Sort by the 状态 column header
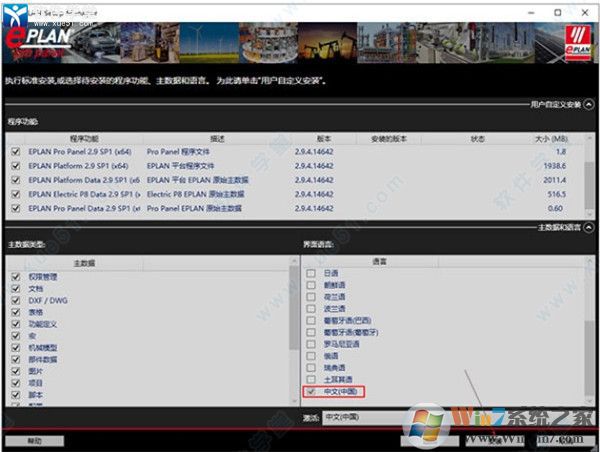The width and height of the screenshot is (600, 452). (x=478, y=139)
